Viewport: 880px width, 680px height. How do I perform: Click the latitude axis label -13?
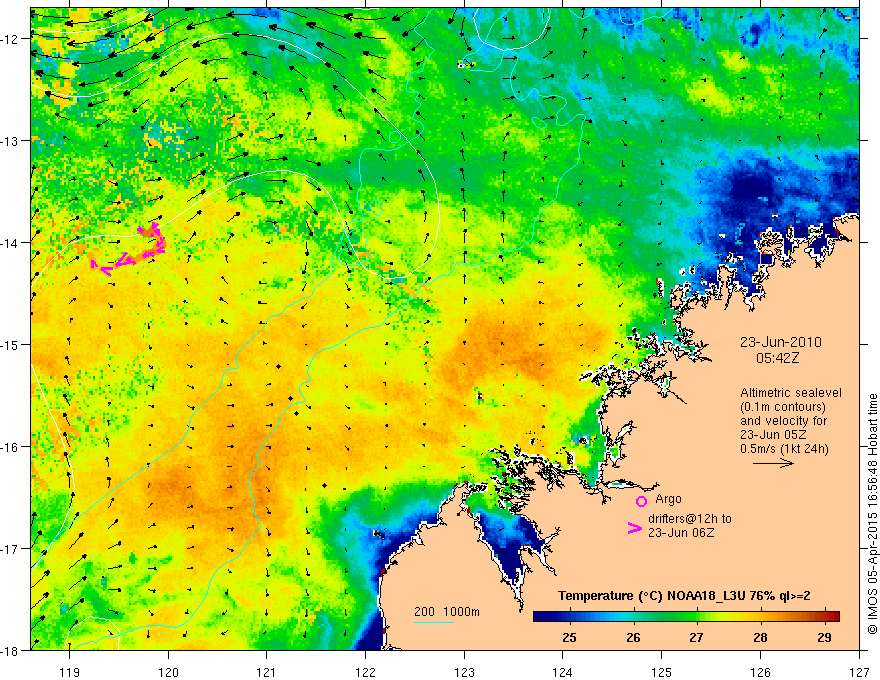[10, 141]
